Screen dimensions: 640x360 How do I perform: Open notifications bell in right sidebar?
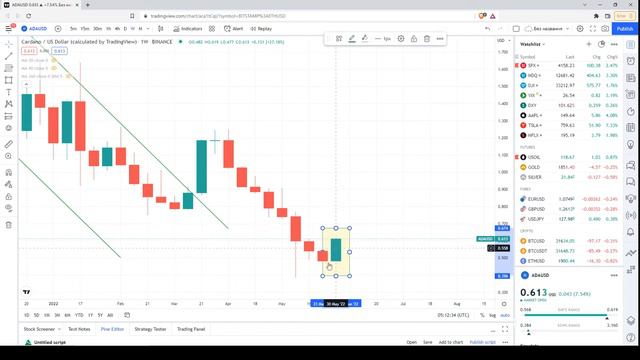631,231
